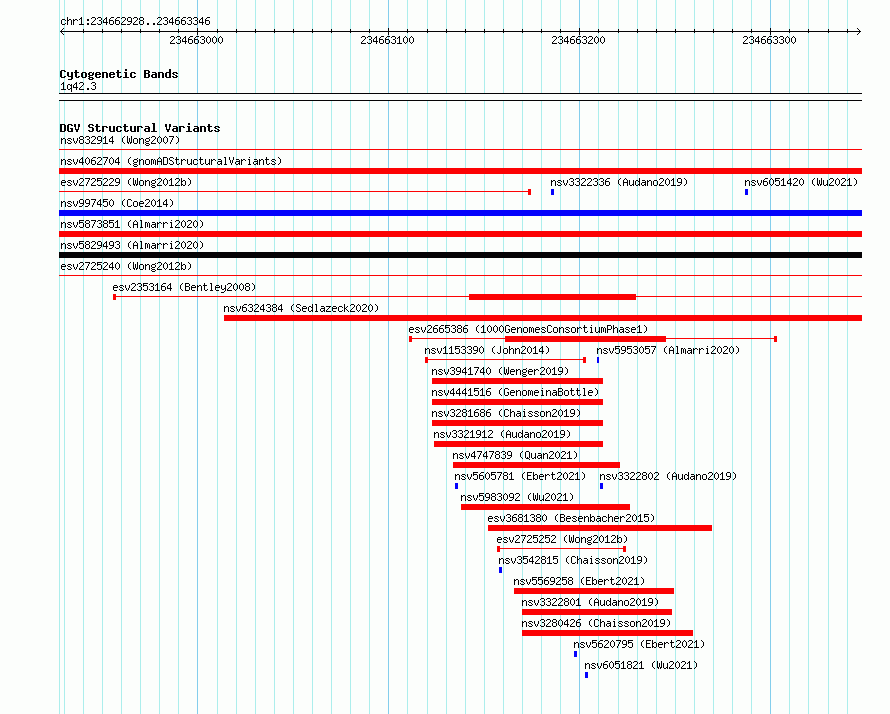Click the nsv6051821 (Wu2021) label

641,665
